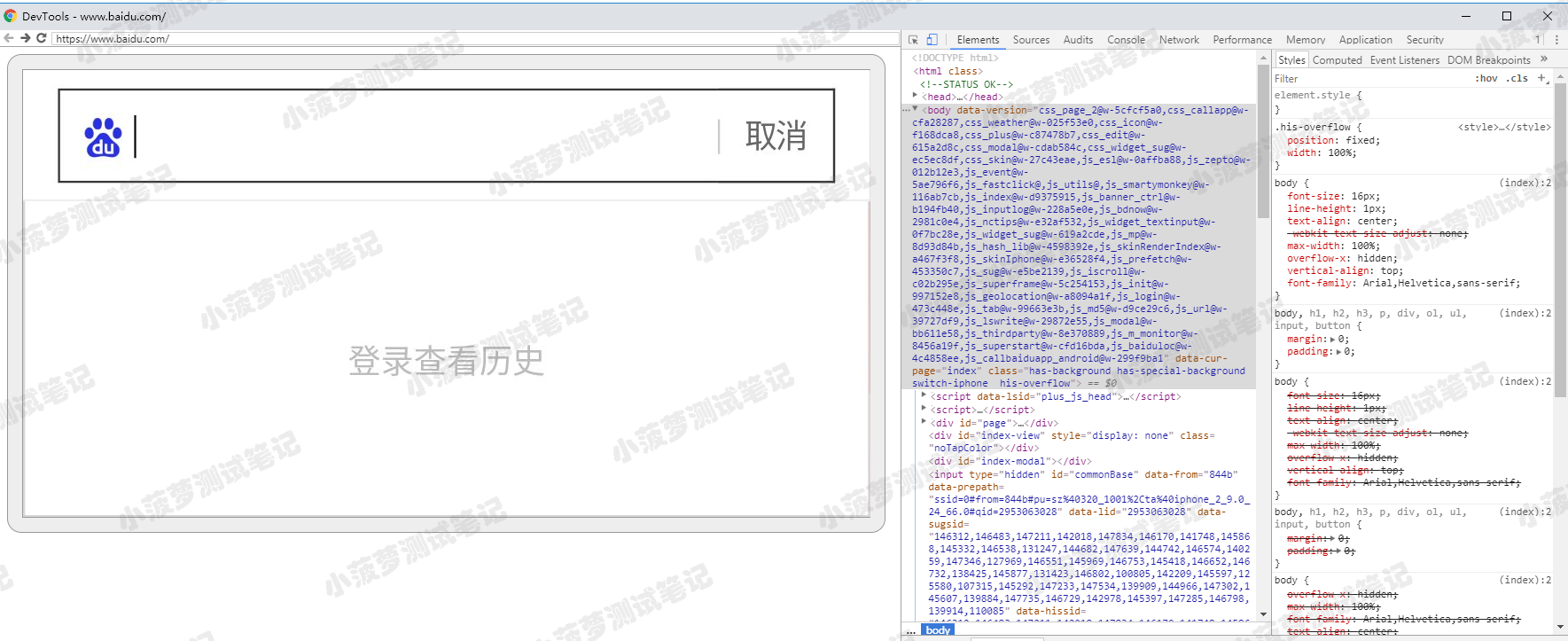Click the new style rule plus icon

click(x=1542, y=78)
